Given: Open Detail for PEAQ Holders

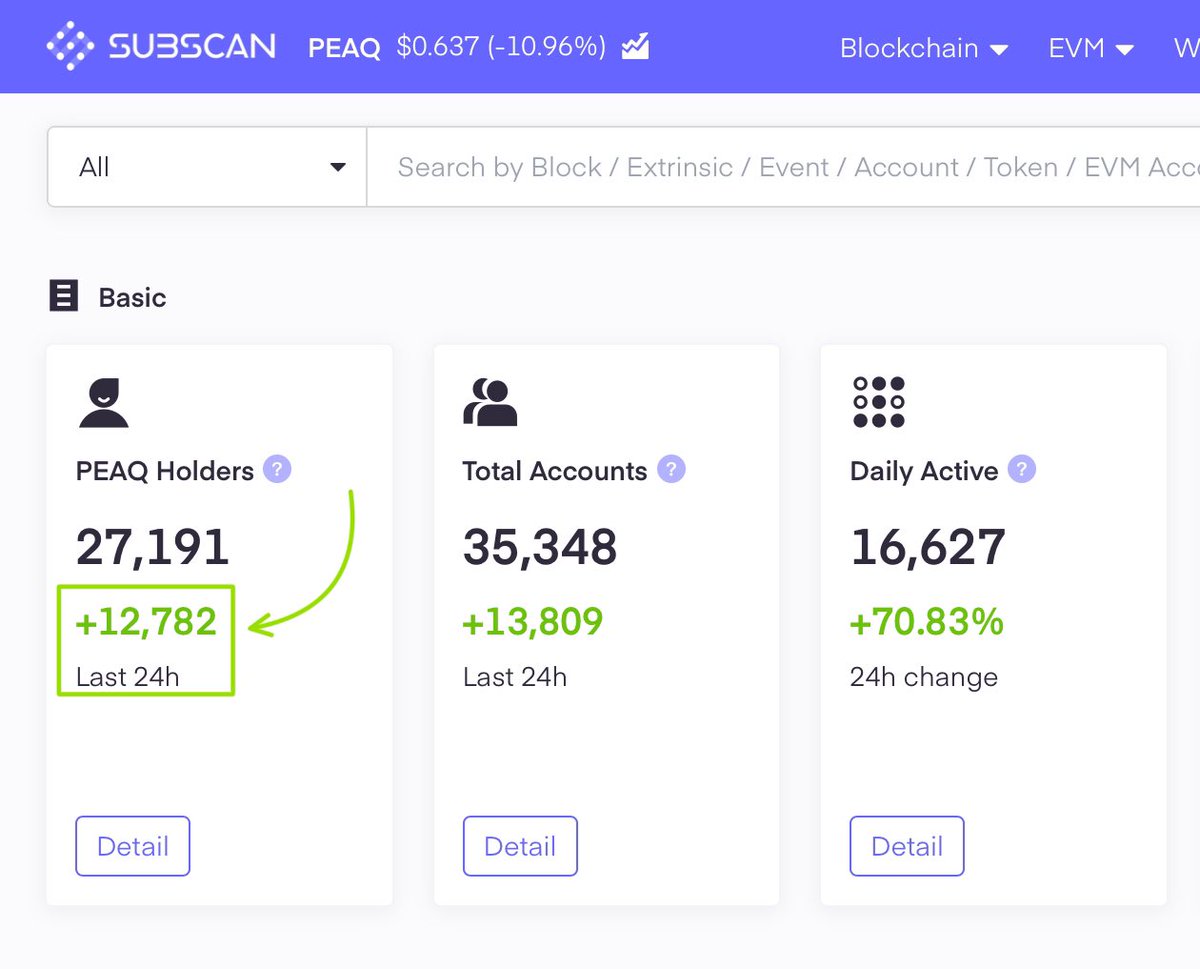Looking at the screenshot, I should [133, 846].
